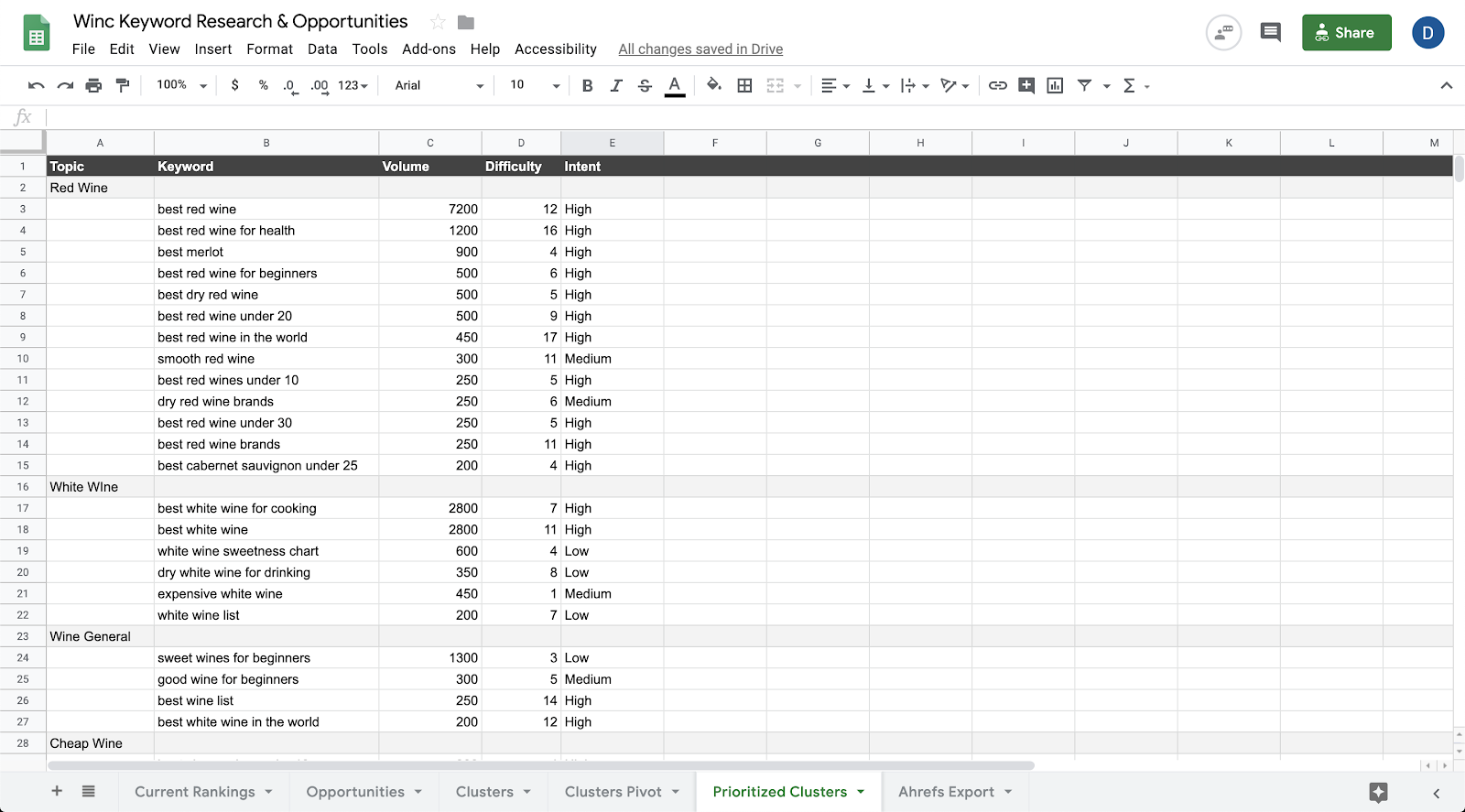This screenshot has height=812, width=1465.
Task: Open the Functions dropdown
Action: pos(1135,85)
